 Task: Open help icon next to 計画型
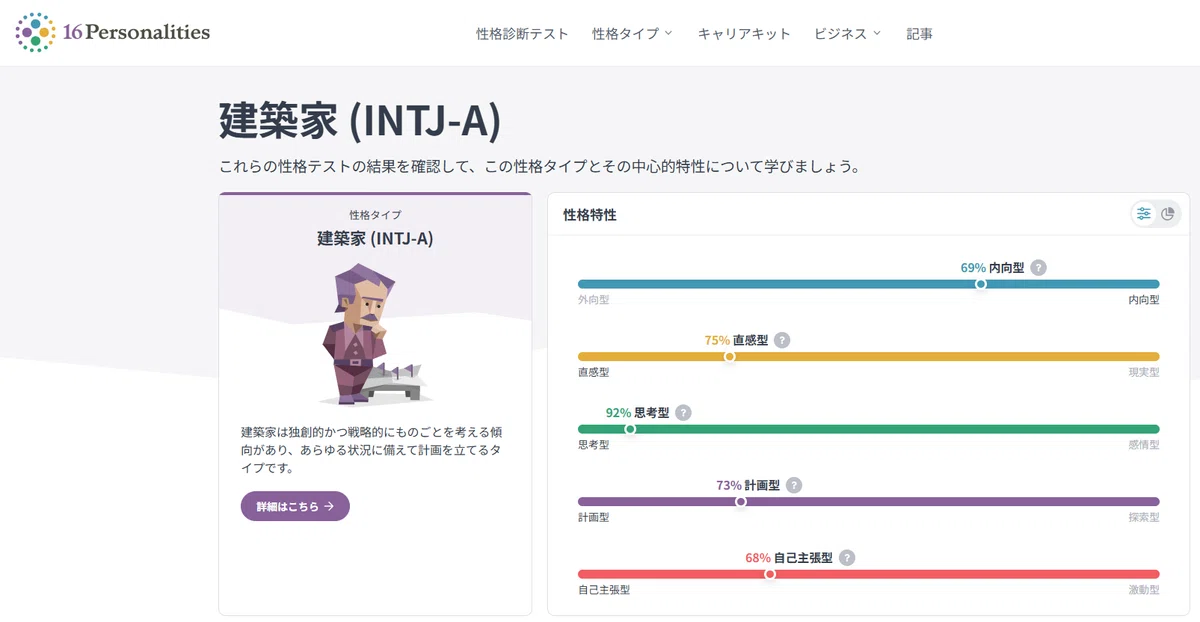[x=793, y=485]
